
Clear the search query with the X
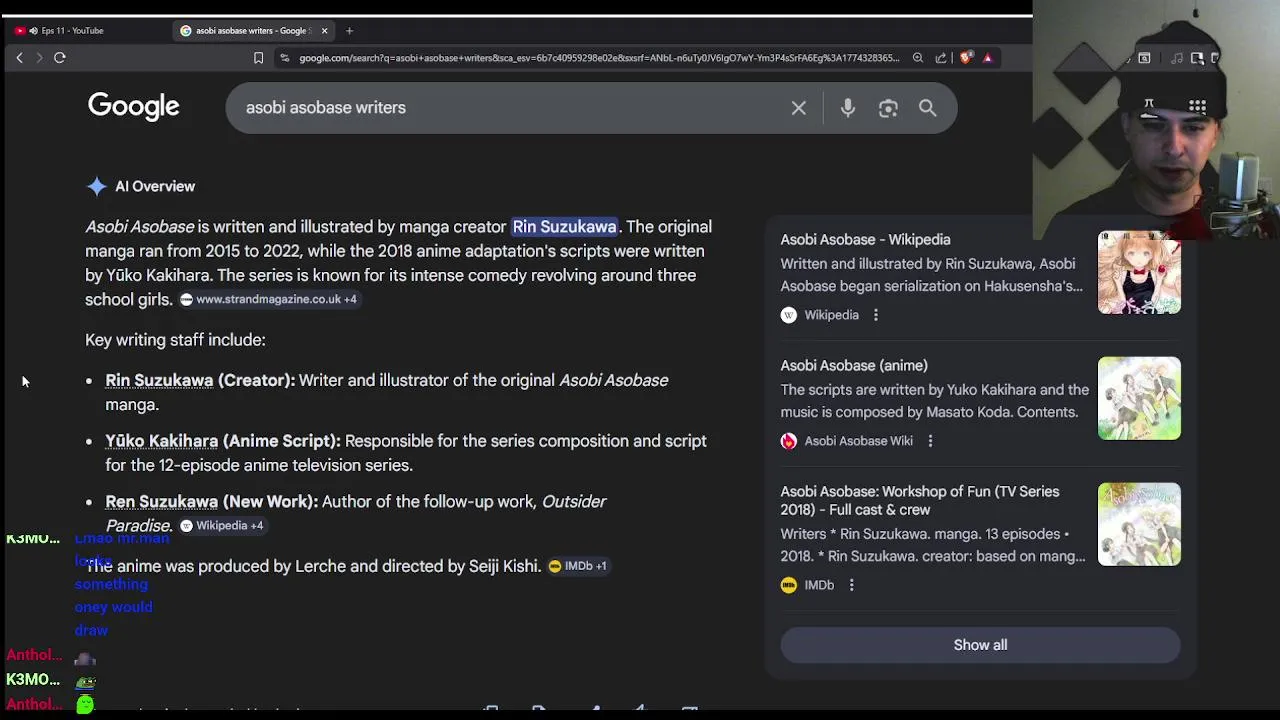pyautogui.click(x=798, y=108)
